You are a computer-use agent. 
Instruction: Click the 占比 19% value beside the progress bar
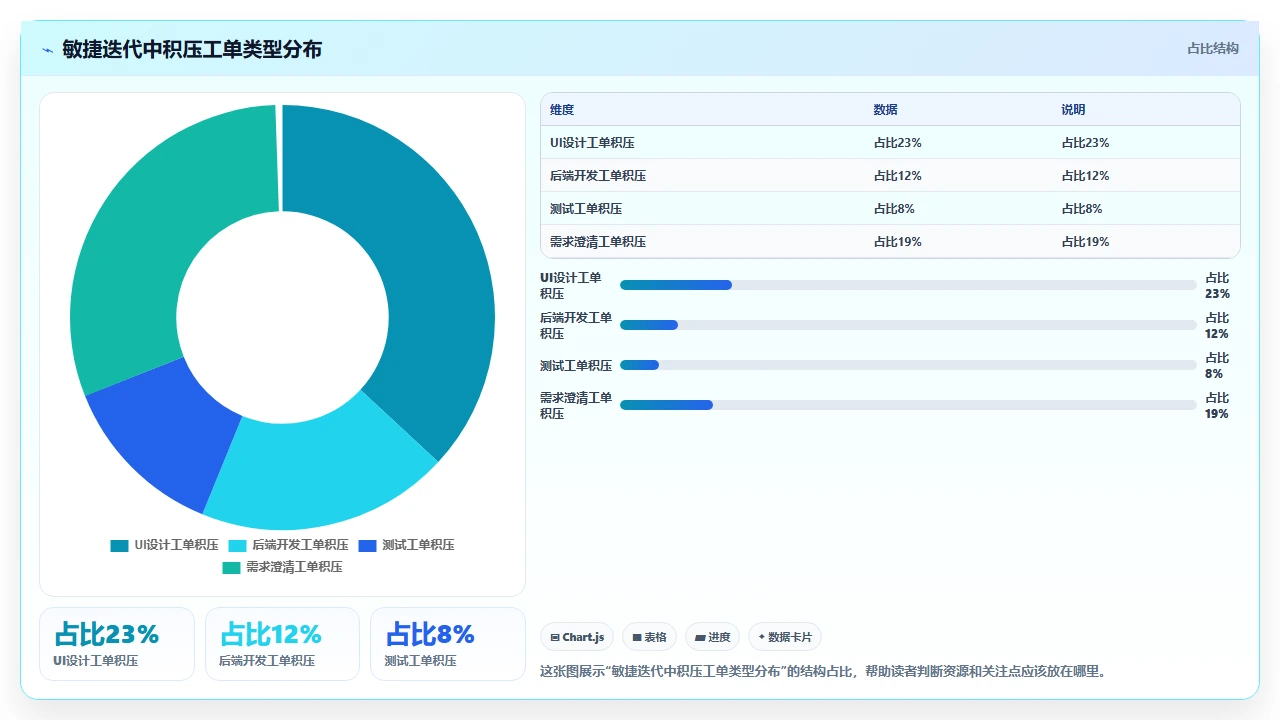click(x=1217, y=406)
